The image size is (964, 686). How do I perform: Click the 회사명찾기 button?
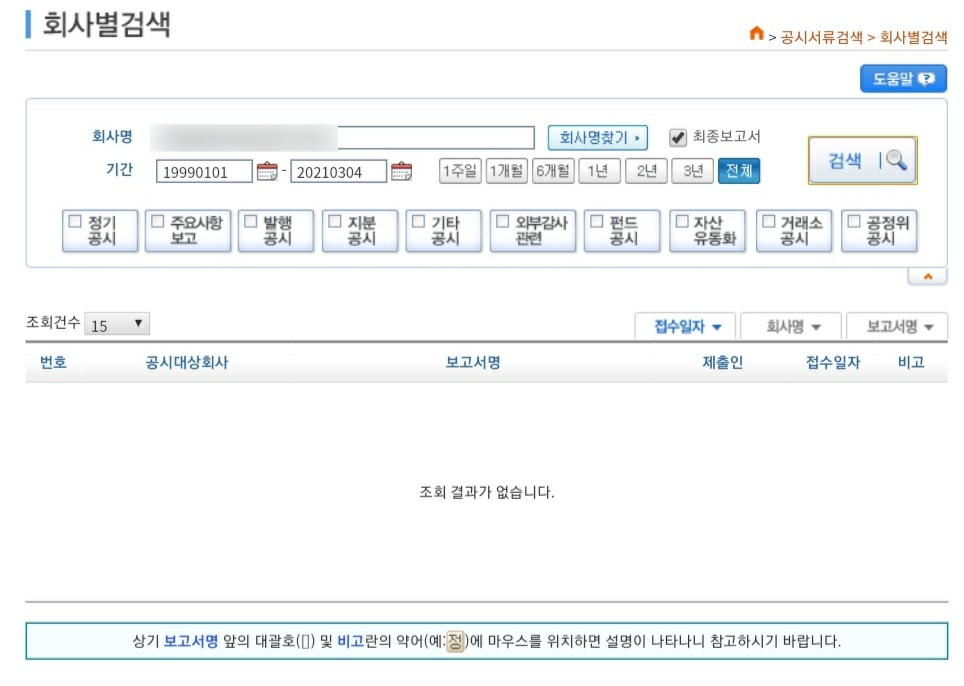(x=597, y=137)
